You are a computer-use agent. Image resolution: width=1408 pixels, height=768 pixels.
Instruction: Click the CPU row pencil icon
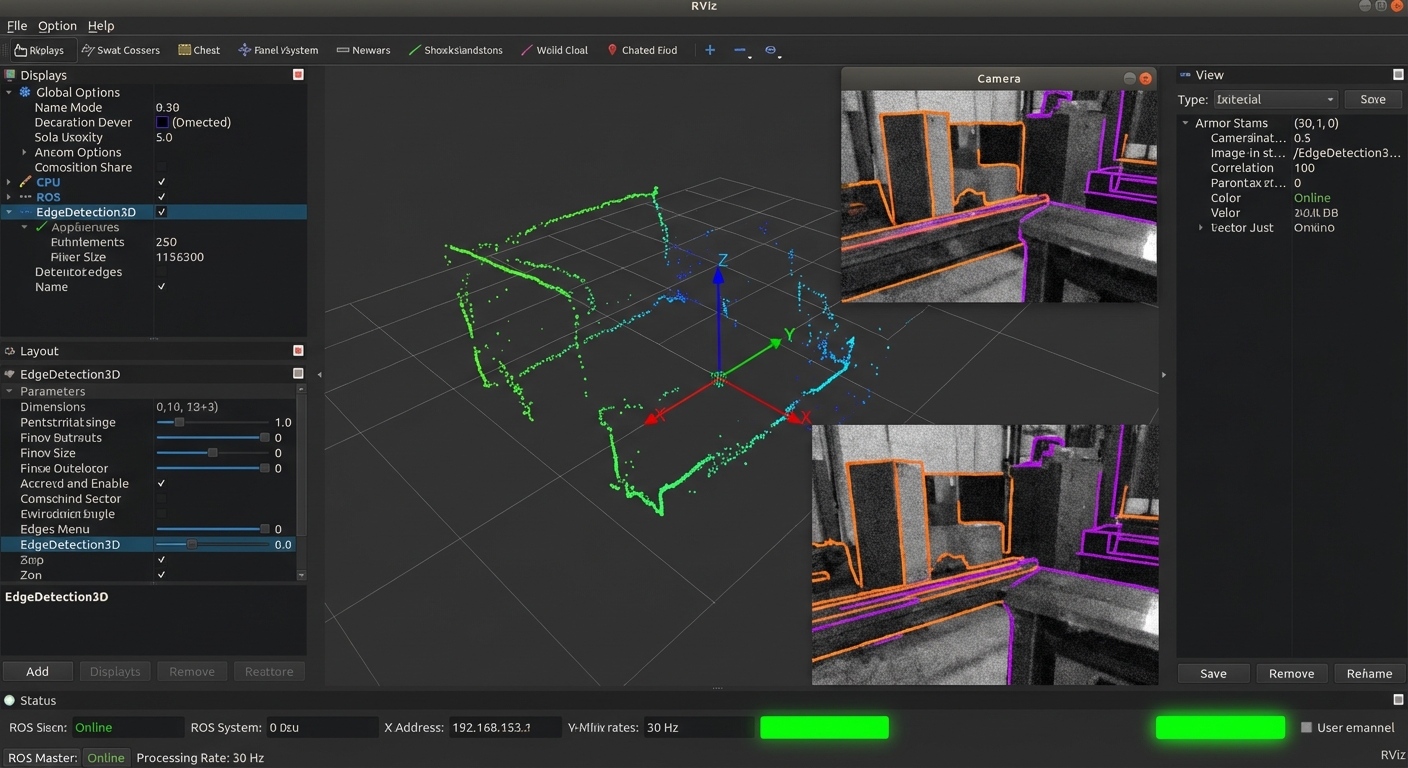click(25, 182)
